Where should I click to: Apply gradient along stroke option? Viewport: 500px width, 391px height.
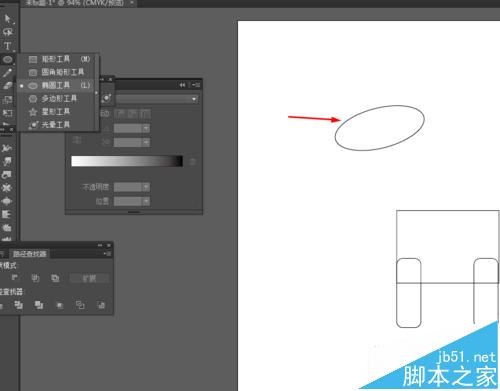(132, 114)
